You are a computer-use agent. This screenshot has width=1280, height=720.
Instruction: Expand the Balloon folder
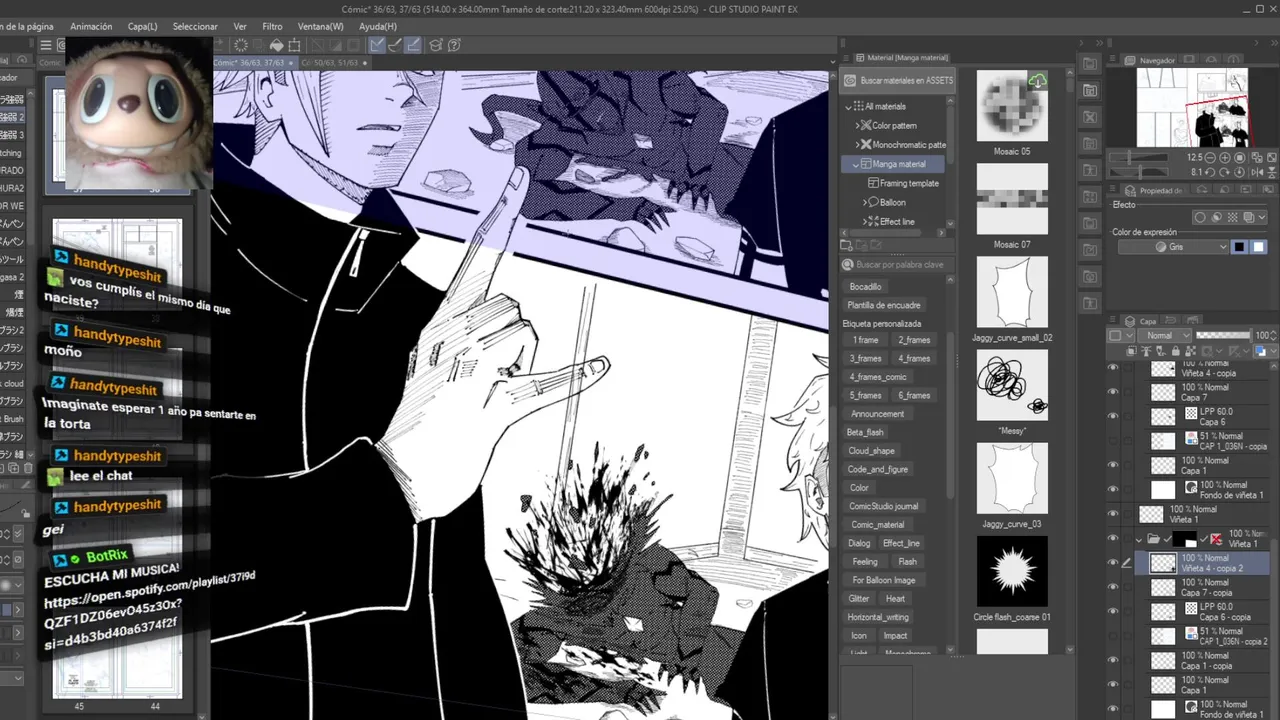coord(865,203)
